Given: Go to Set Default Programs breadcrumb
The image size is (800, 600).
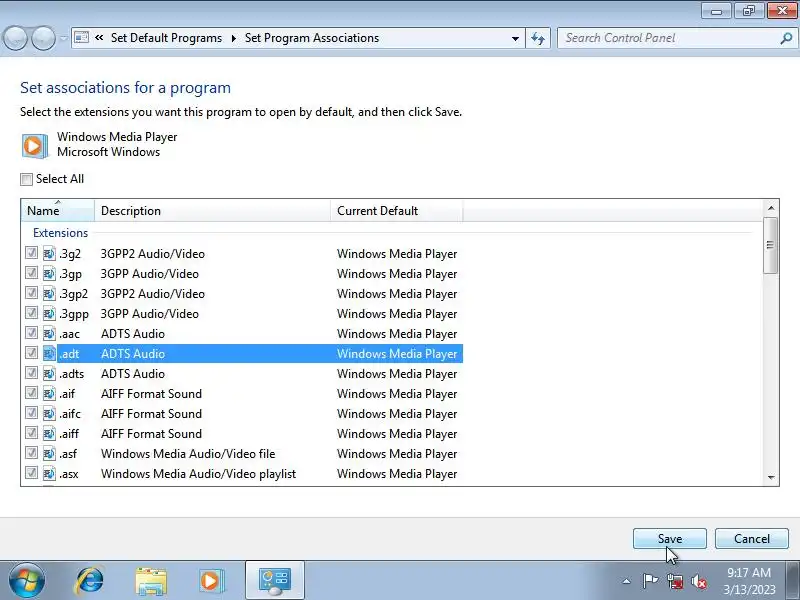Looking at the screenshot, I should click(x=166, y=38).
